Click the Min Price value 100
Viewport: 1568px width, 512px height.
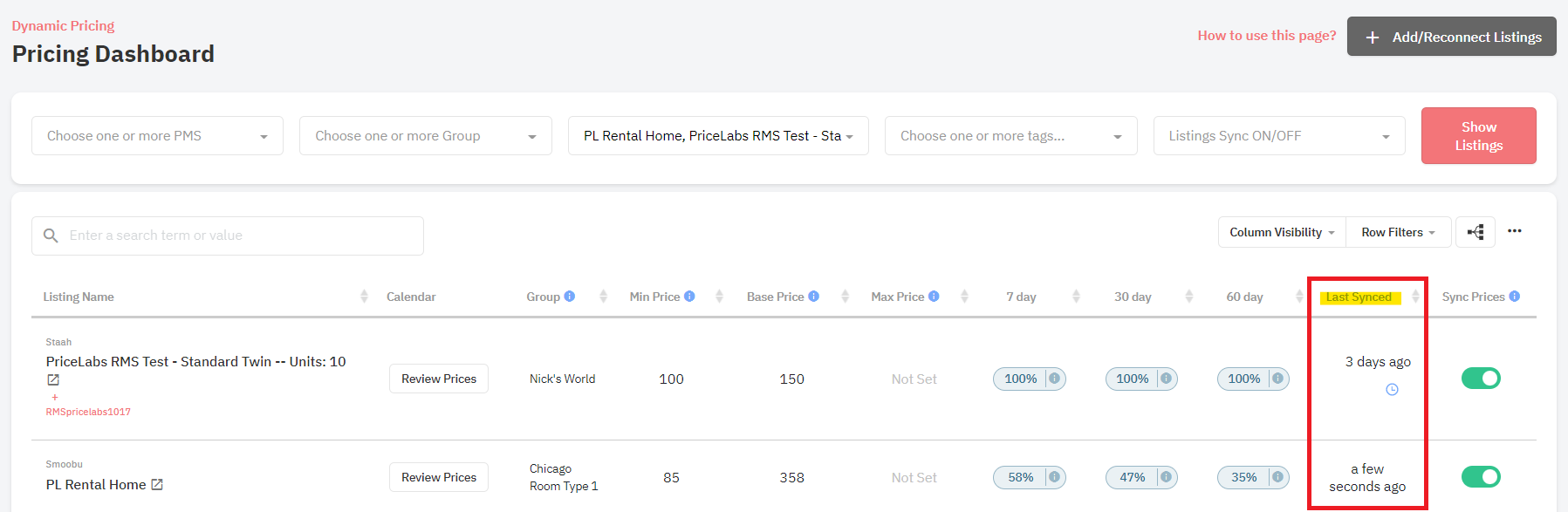click(671, 379)
